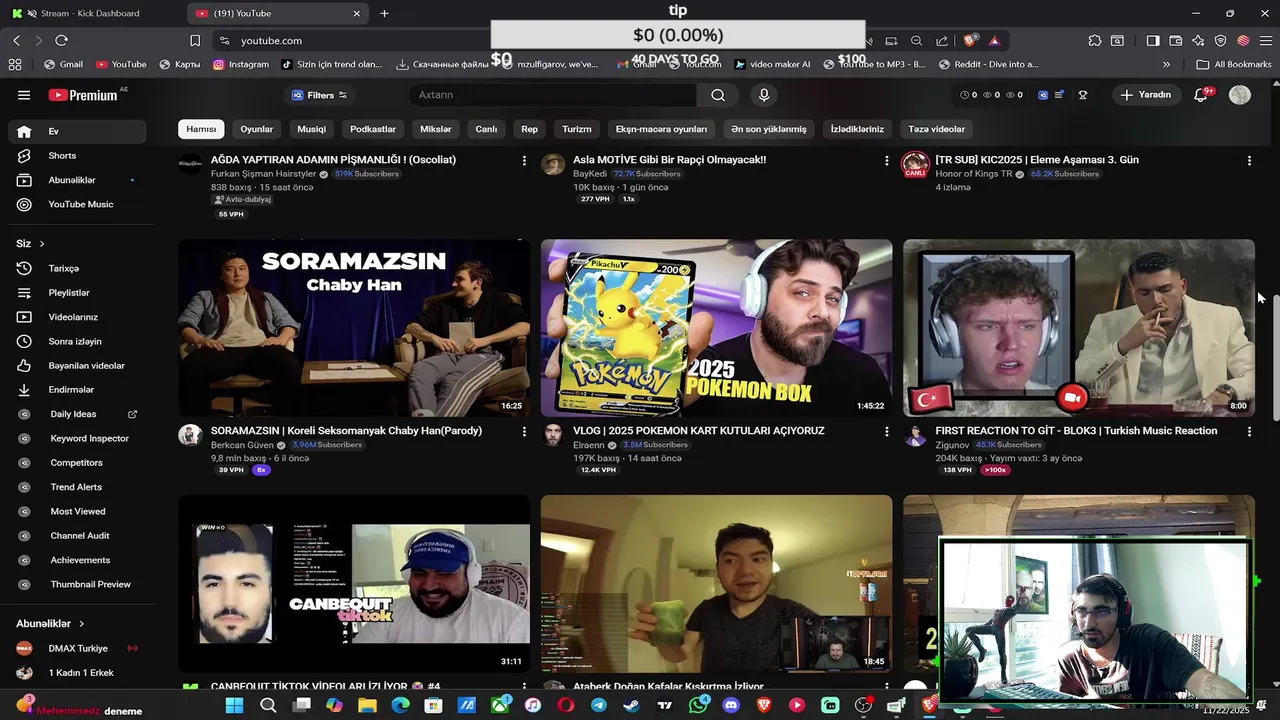Open more options for FIRST REACTION video
Screen dimensions: 1280x720
1249,431
